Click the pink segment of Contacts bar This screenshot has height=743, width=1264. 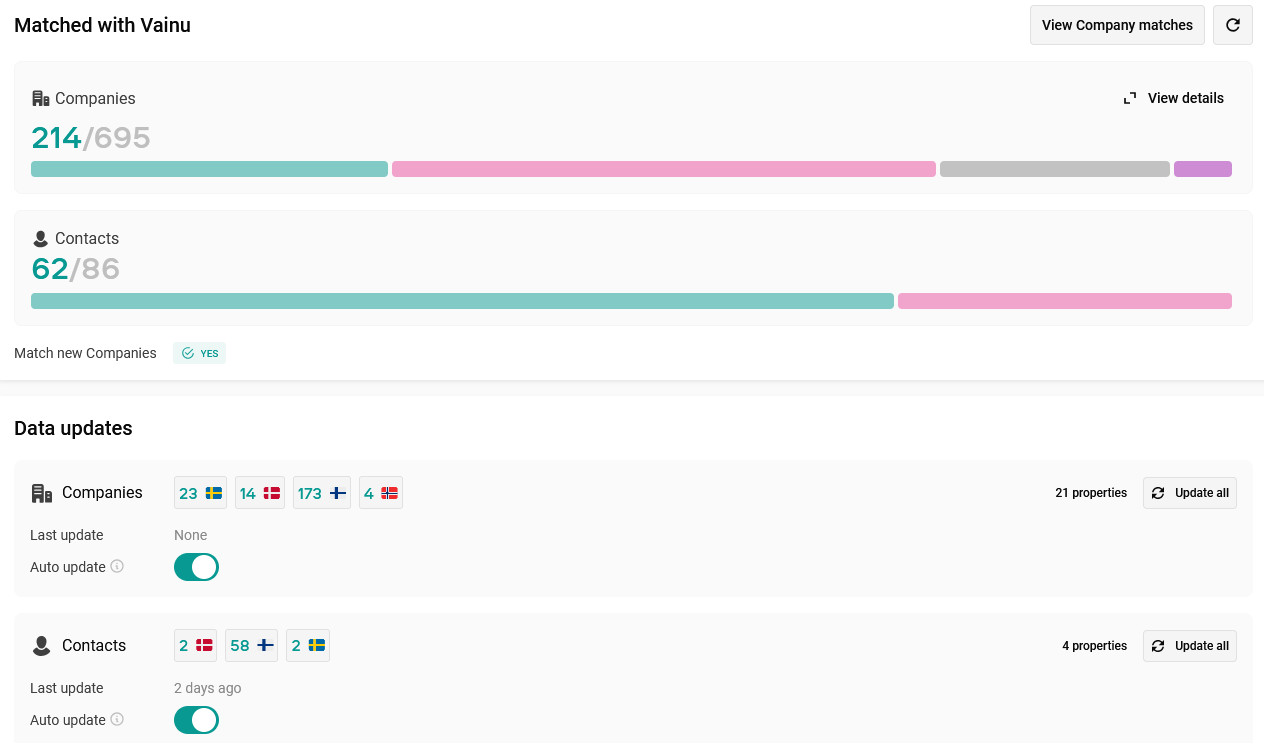[x=1064, y=301]
